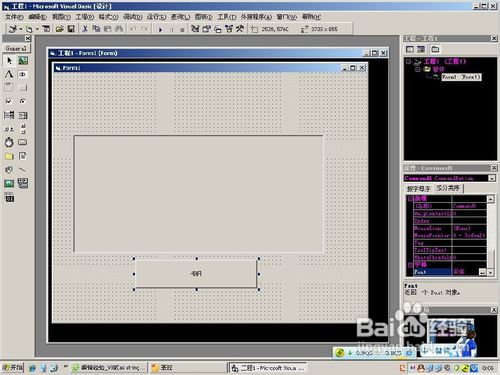
Task: Select the Line control tool
Action: [23, 170]
